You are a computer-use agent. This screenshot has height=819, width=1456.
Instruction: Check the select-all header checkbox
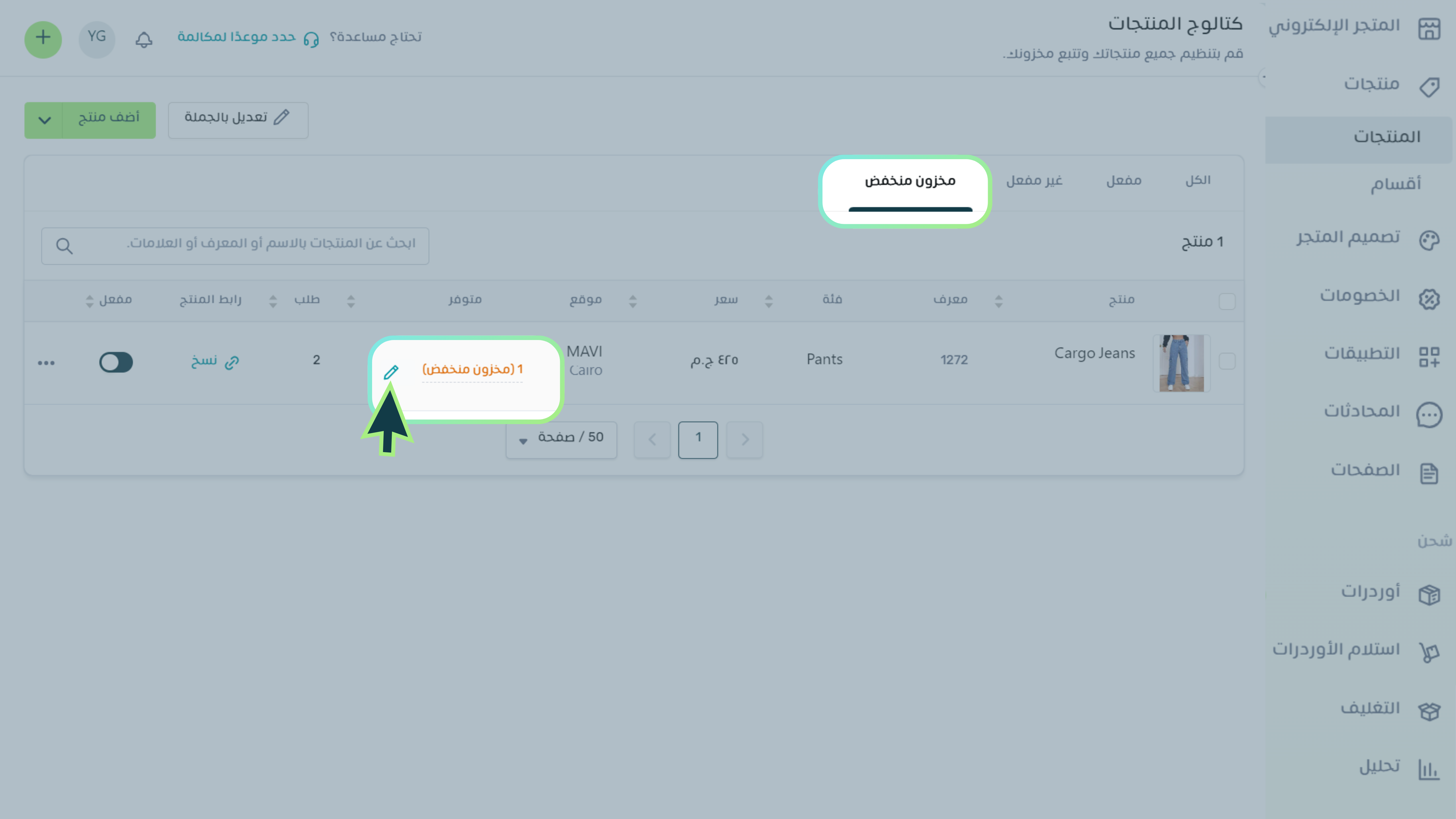click(x=1227, y=301)
